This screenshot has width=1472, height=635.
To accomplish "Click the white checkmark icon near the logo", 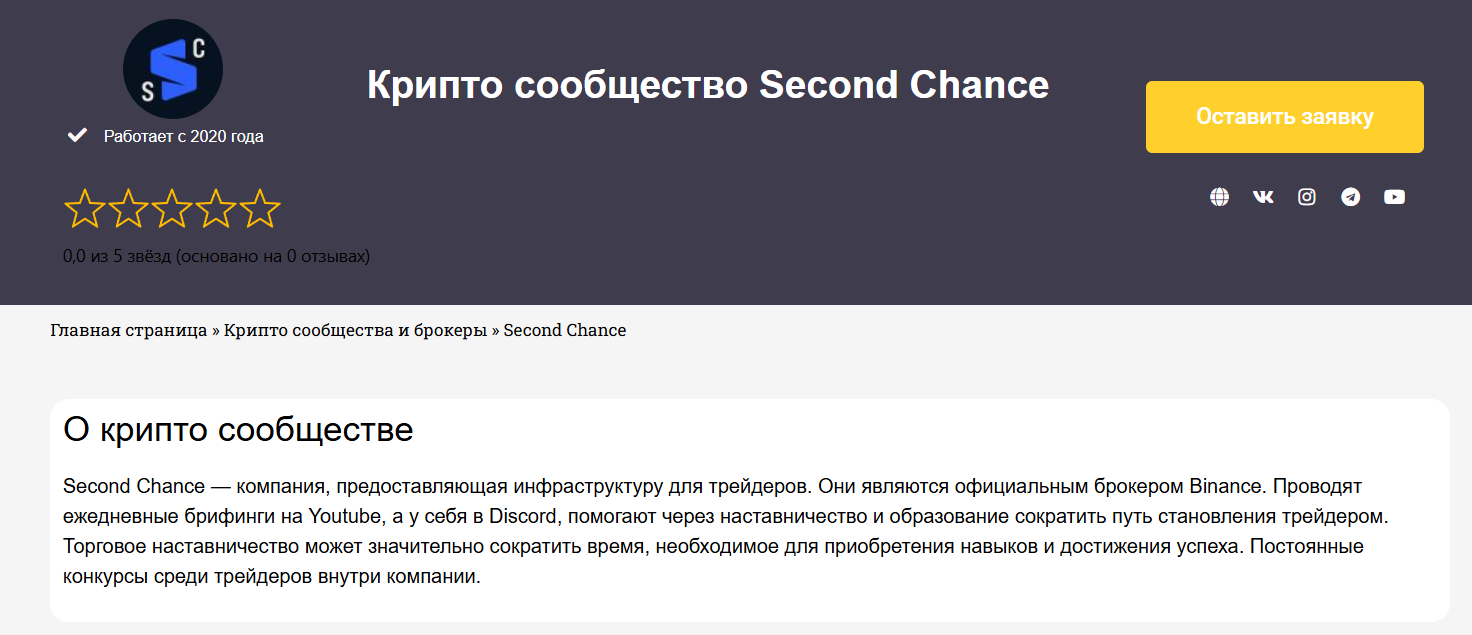I will click(77, 135).
